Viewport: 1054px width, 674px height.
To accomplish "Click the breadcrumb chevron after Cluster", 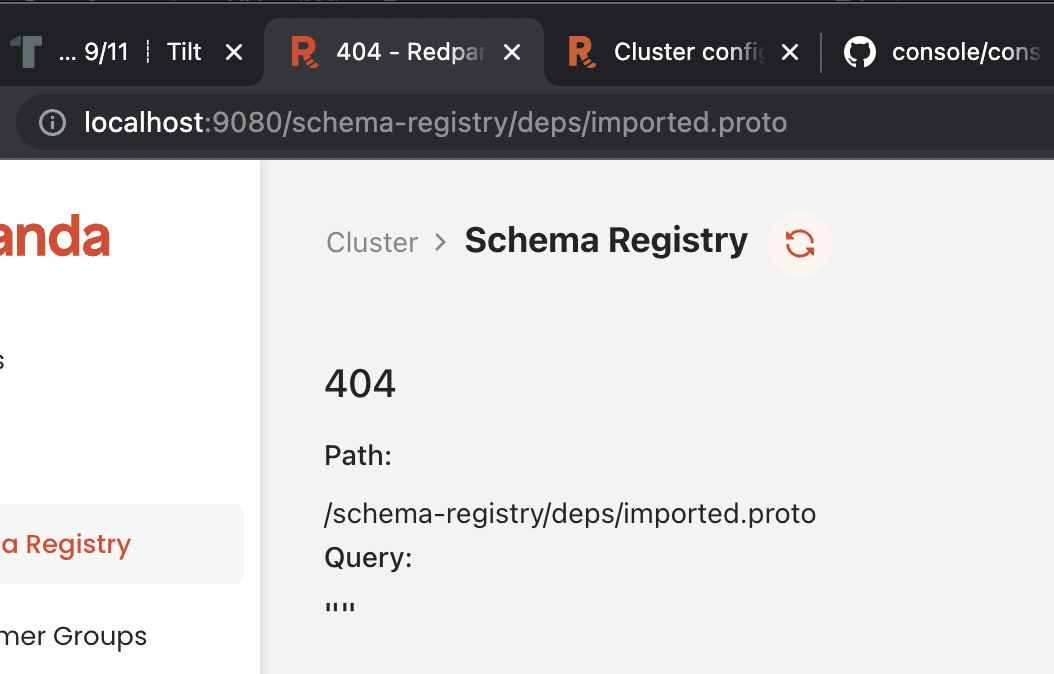I will coord(438,243).
